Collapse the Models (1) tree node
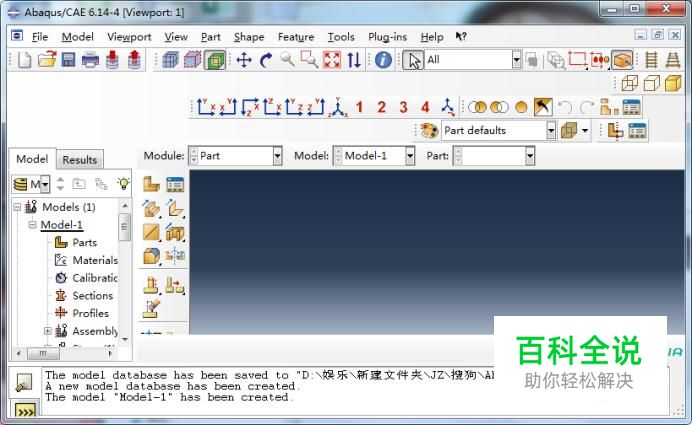The height and width of the screenshot is (425, 692). 17,207
